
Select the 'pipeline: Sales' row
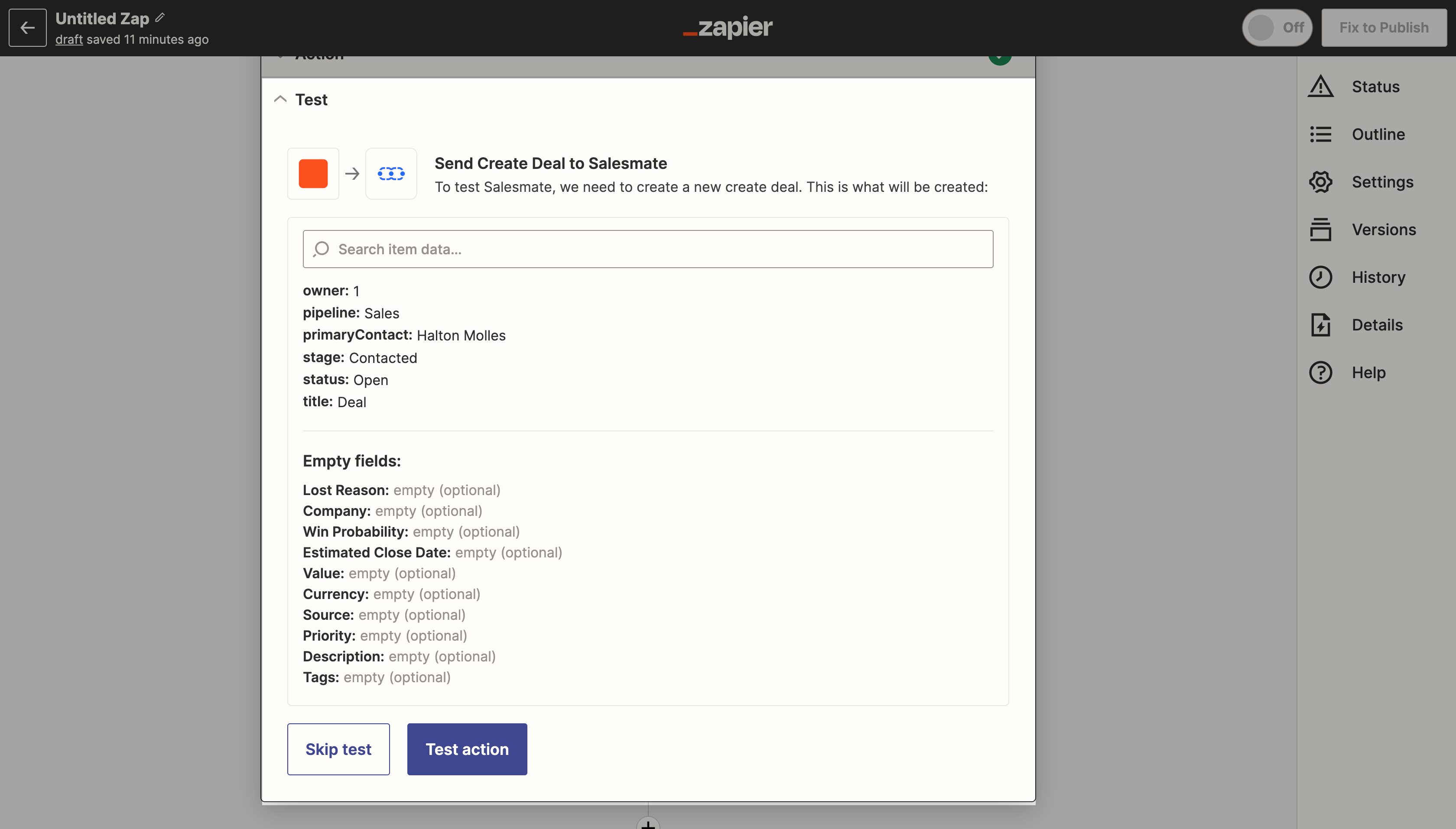pyautogui.click(x=351, y=313)
